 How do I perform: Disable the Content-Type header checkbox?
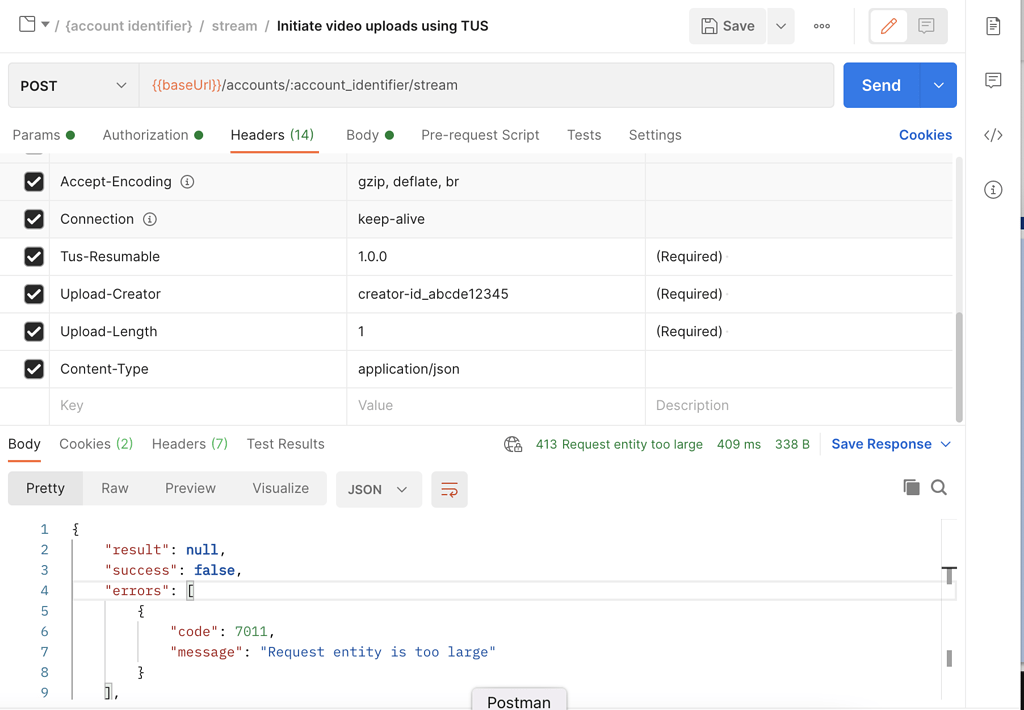(34, 369)
